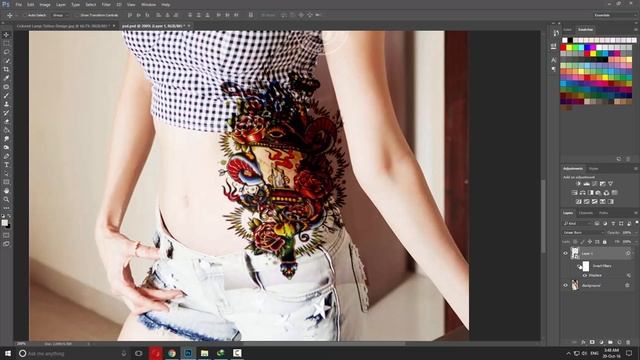
Task: Open the Auto-Select Group dropdown
Action: (x=61, y=15)
